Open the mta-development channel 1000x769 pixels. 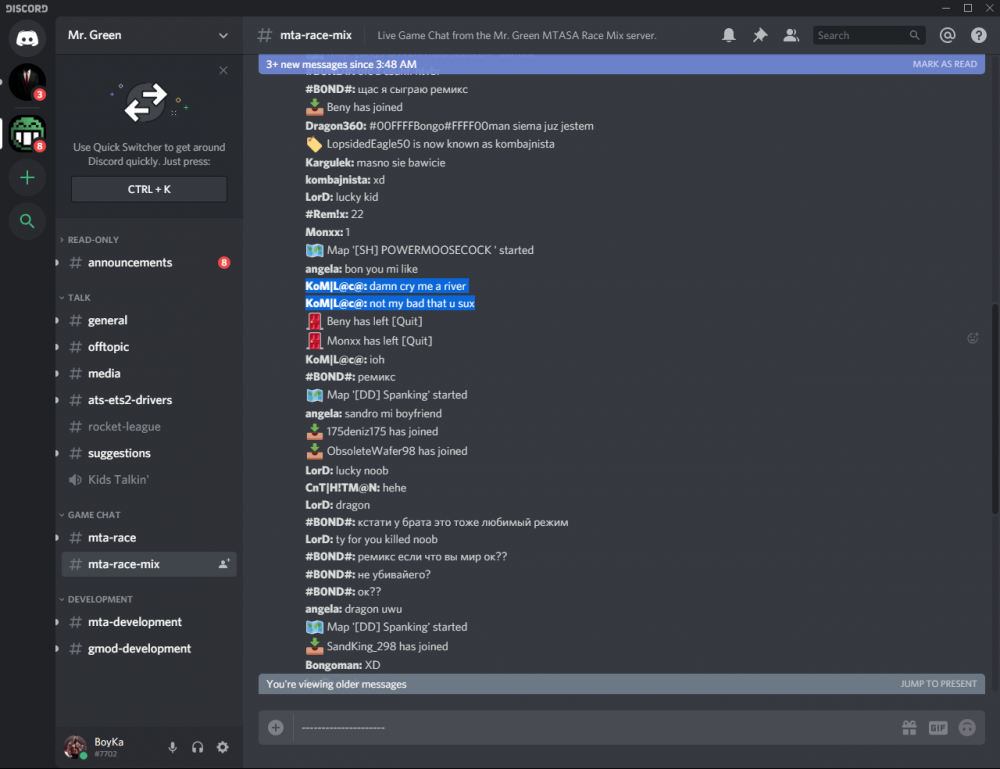point(134,622)
